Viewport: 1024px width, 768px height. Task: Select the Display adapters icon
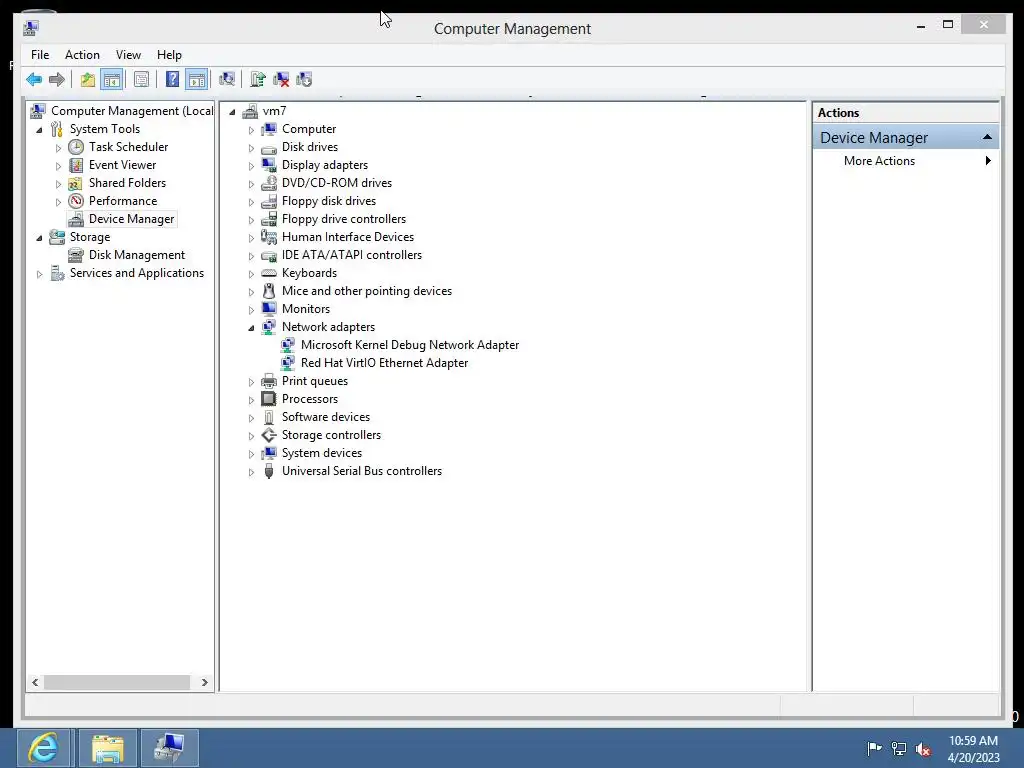point(268,165)
